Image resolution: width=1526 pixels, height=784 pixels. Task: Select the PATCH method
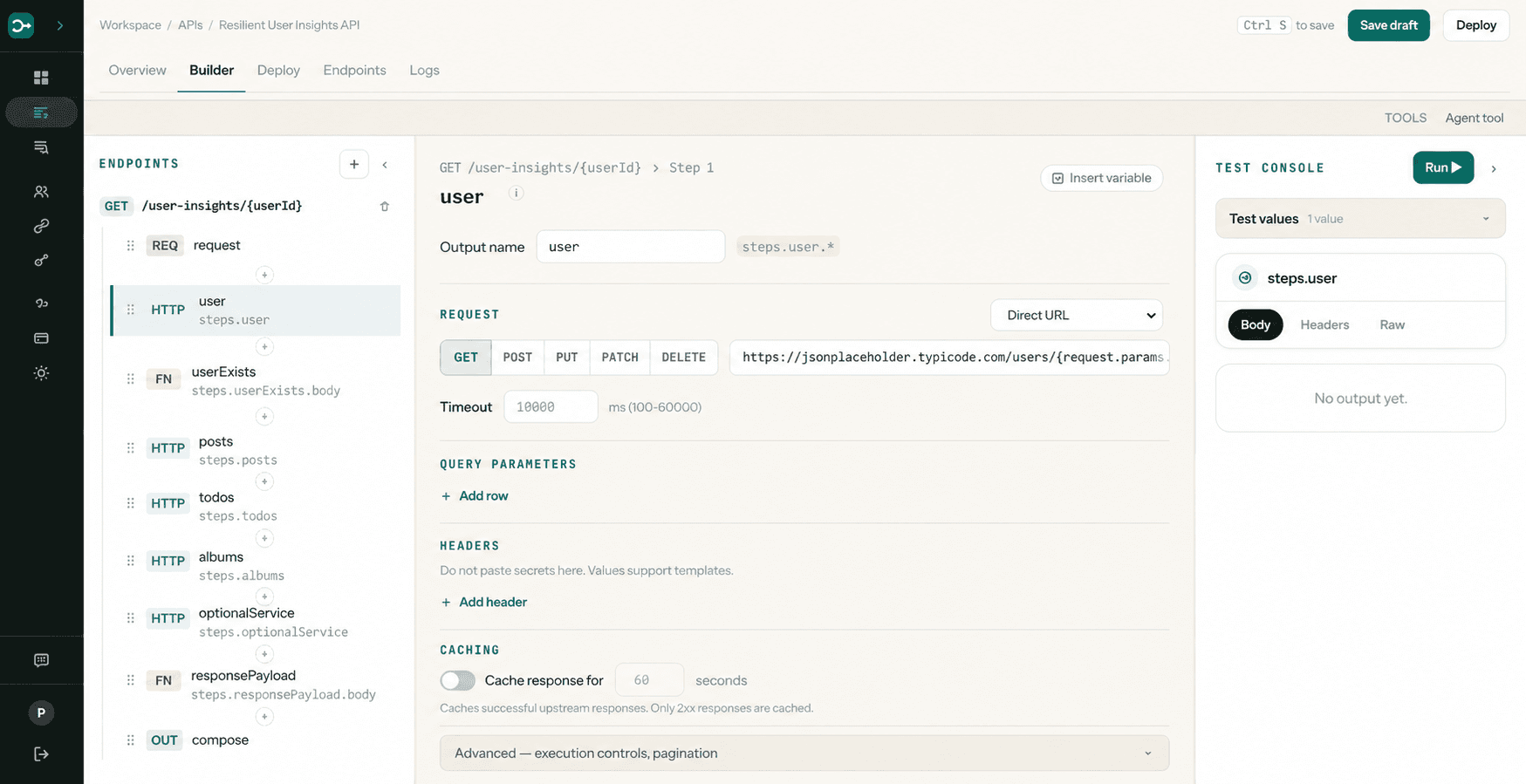(619, 358)
